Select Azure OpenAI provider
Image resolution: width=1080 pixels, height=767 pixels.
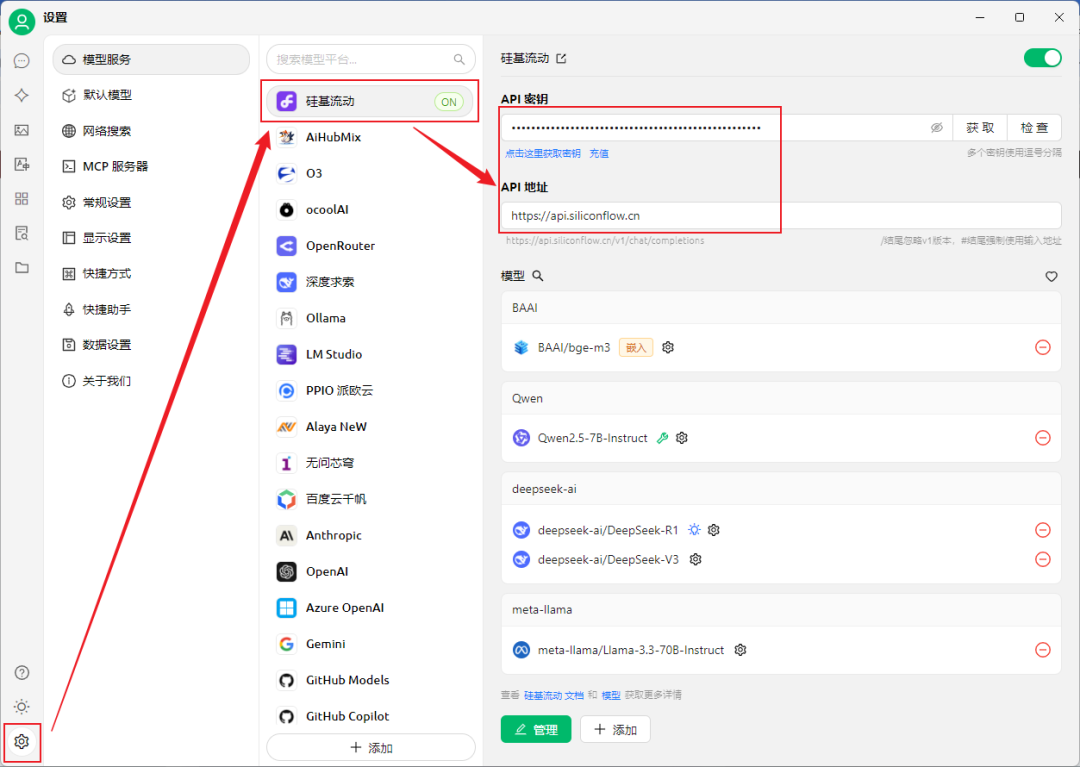point(371,608)
